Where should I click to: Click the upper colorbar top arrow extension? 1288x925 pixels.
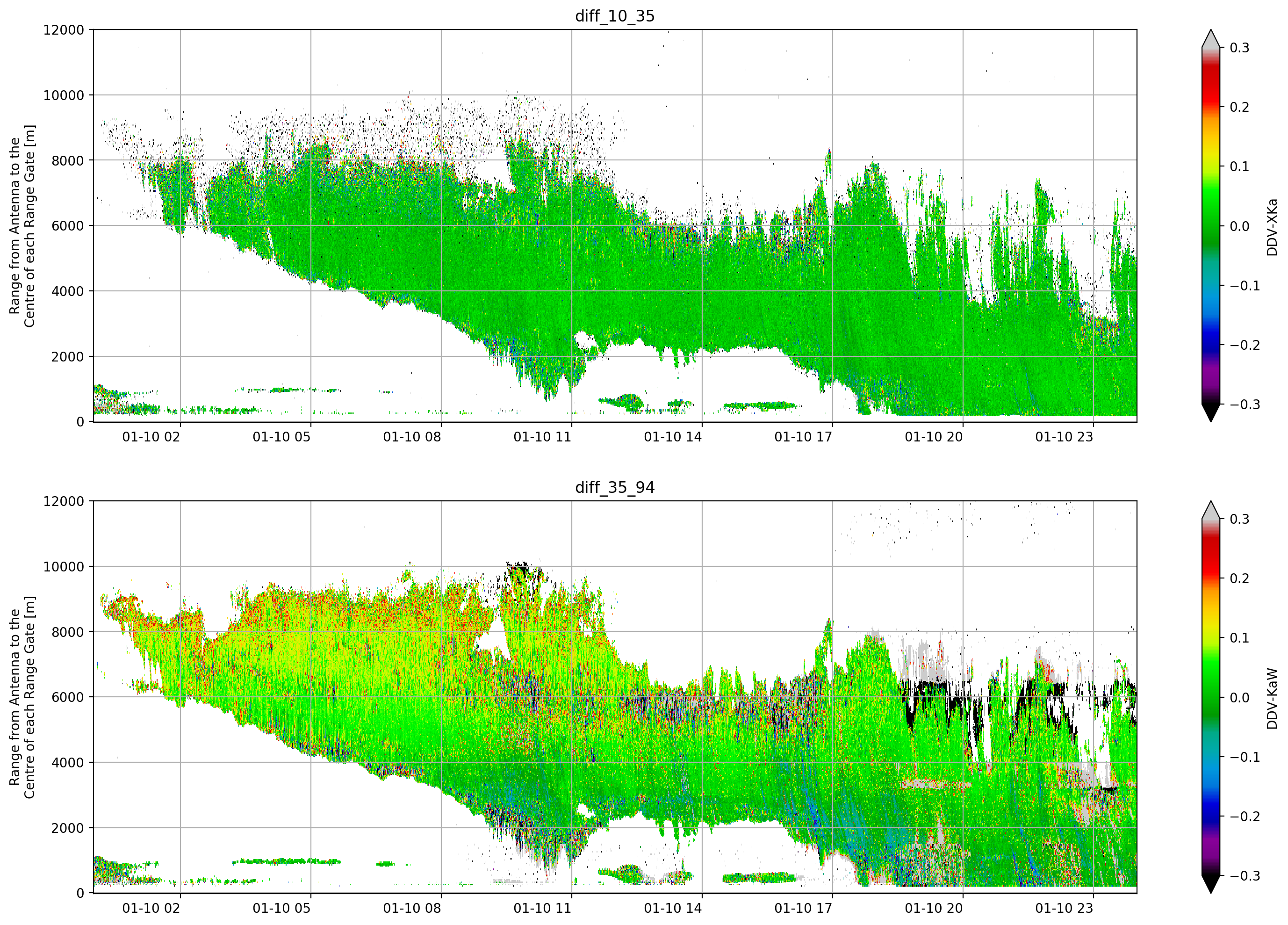pyautogui.click(x=1210, y=38)
